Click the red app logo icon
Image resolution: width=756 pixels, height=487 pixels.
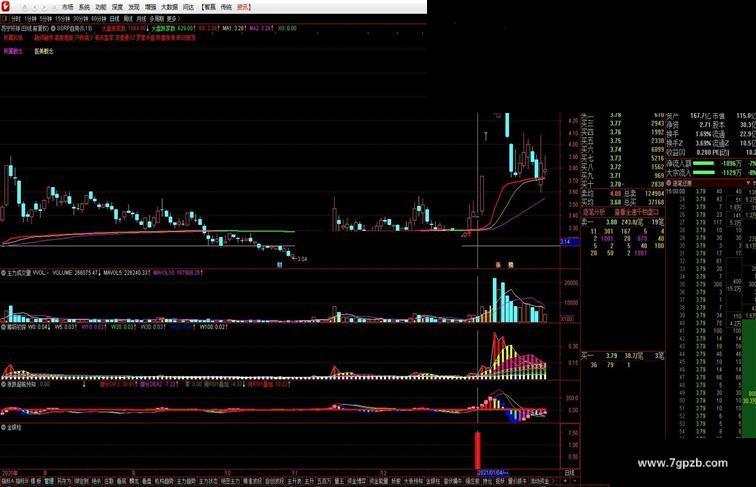pos(5,7)
